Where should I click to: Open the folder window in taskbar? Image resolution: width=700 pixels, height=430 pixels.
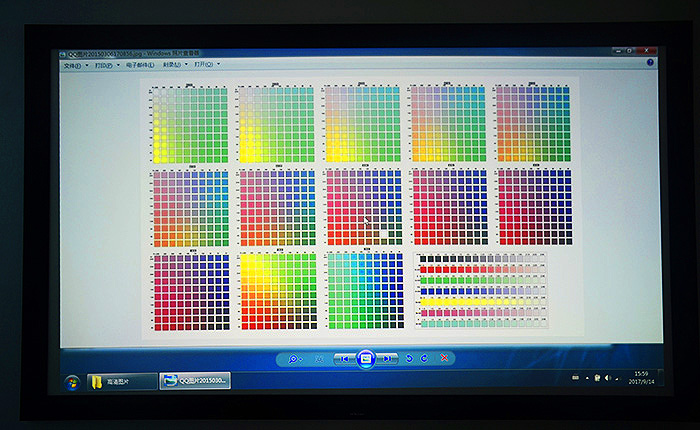tap(122, 381)
